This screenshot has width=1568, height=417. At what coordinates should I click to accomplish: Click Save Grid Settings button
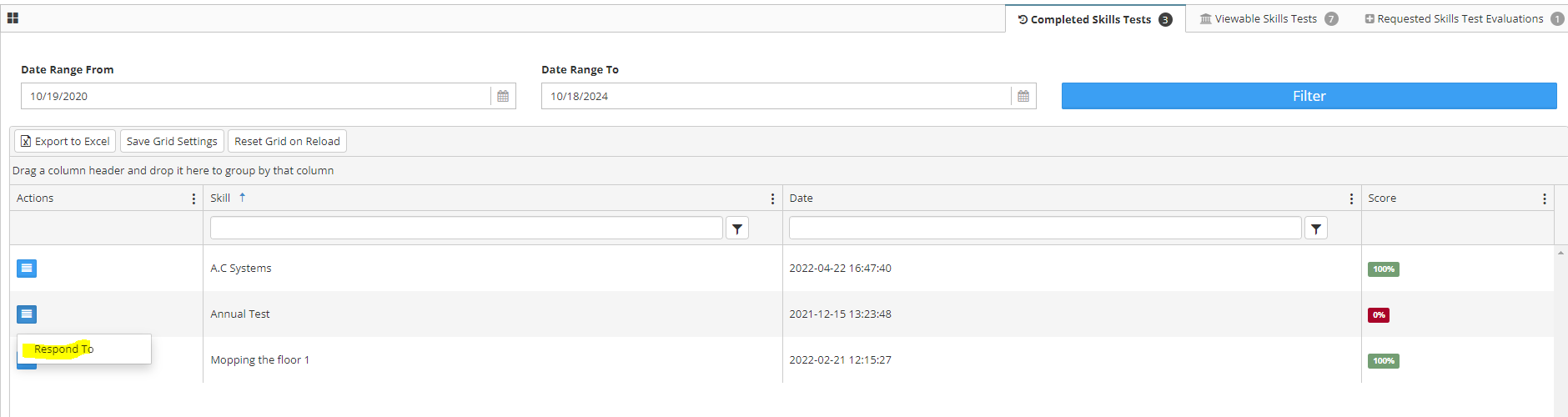[x=172, y=141]
